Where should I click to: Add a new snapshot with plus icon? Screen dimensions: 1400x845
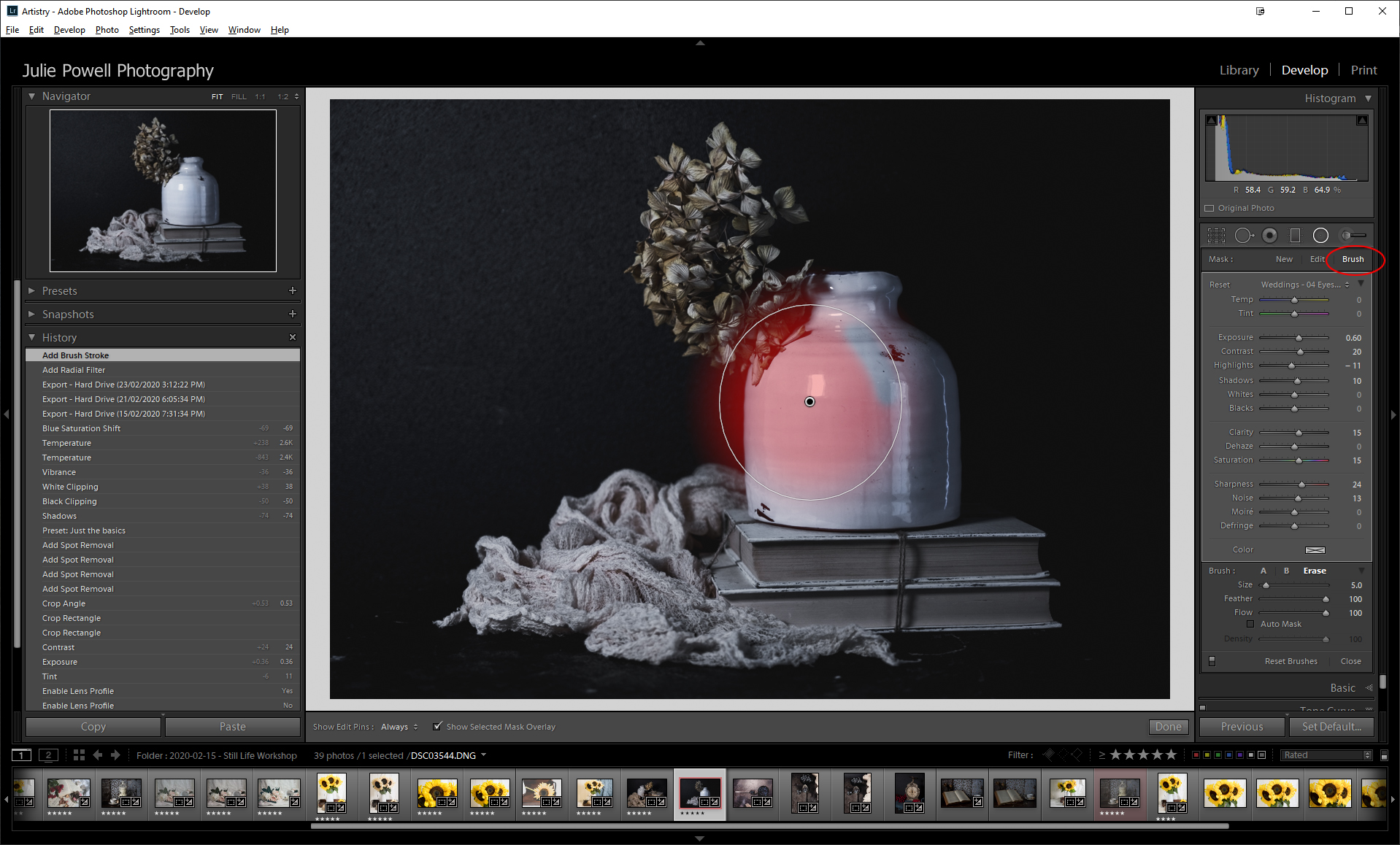click(x=293, y=314)
